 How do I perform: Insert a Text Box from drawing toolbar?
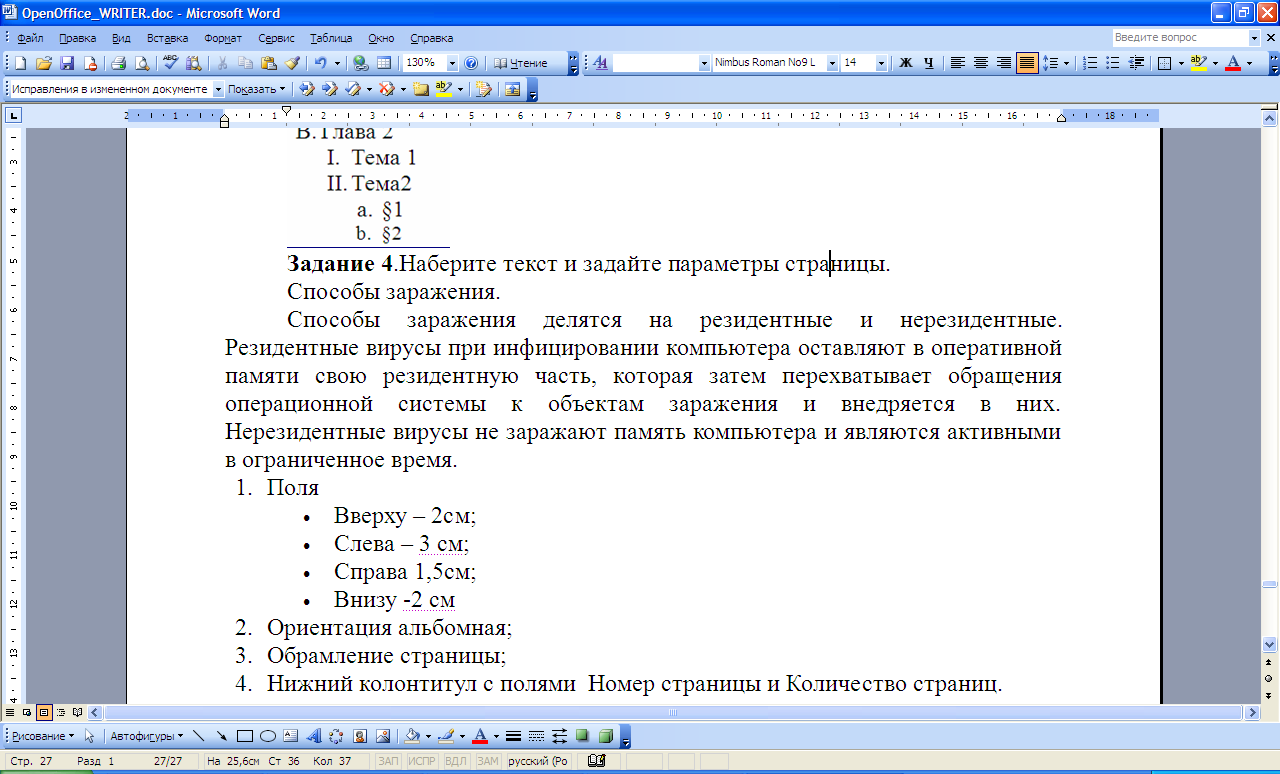291,736
